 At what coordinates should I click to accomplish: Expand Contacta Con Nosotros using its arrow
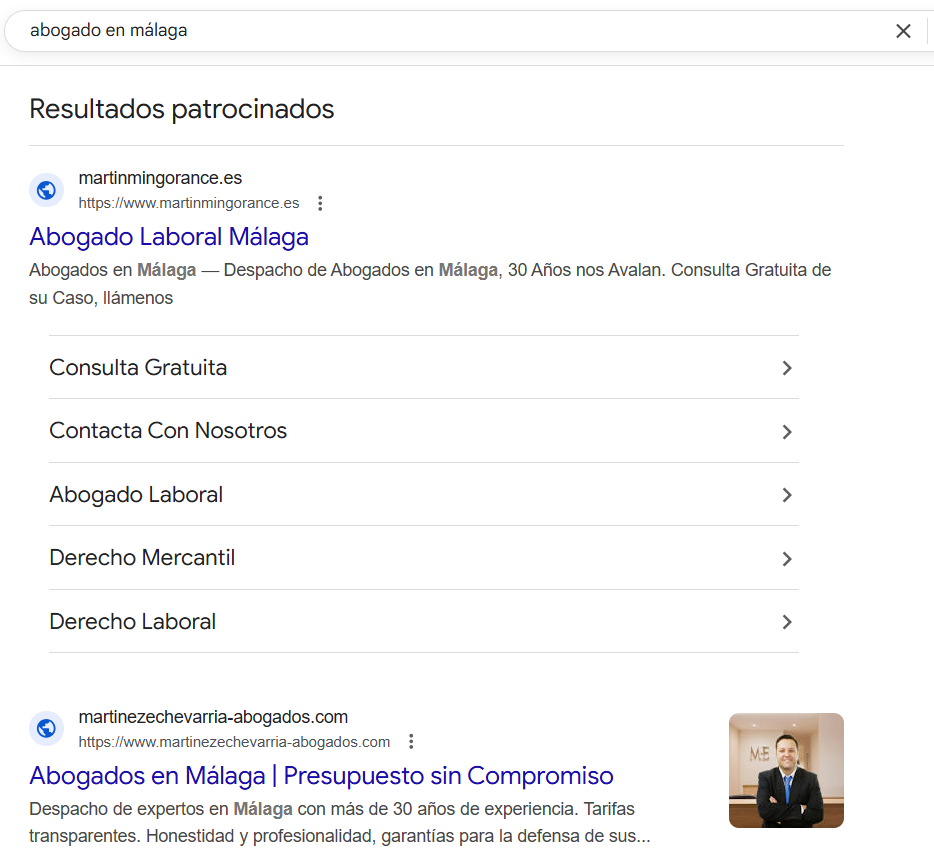point(786,431)
